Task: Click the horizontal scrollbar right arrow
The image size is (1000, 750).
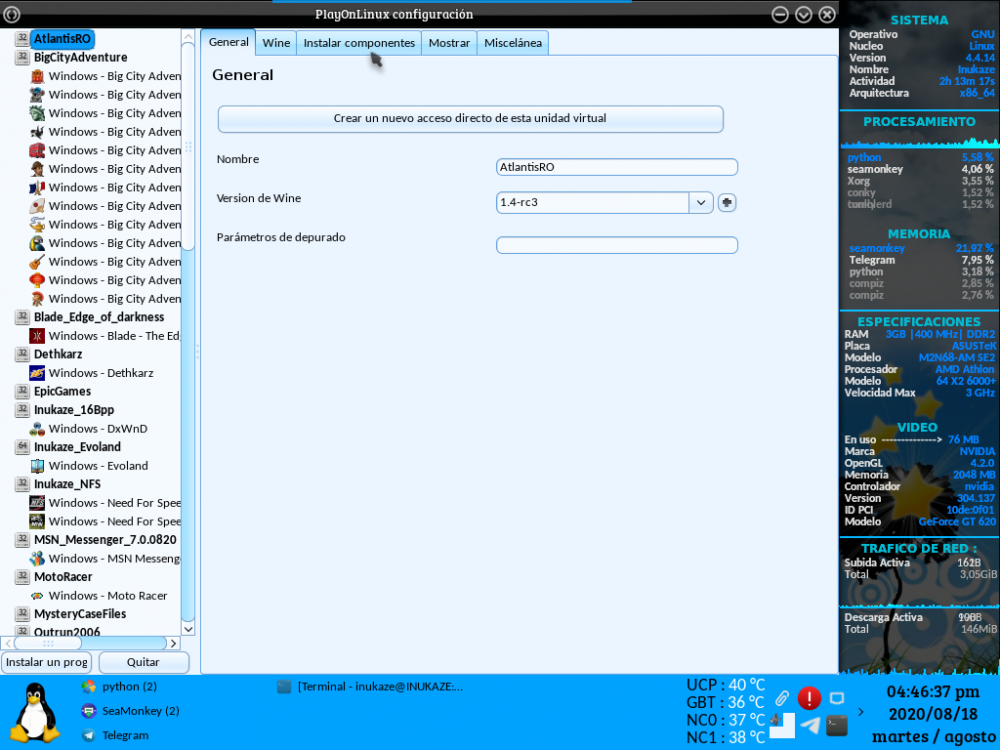Action: coord(173,643)
